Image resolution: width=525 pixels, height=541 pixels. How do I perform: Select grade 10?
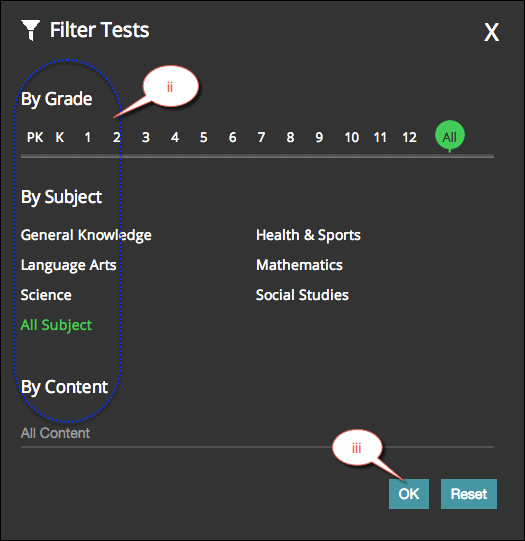352,137
